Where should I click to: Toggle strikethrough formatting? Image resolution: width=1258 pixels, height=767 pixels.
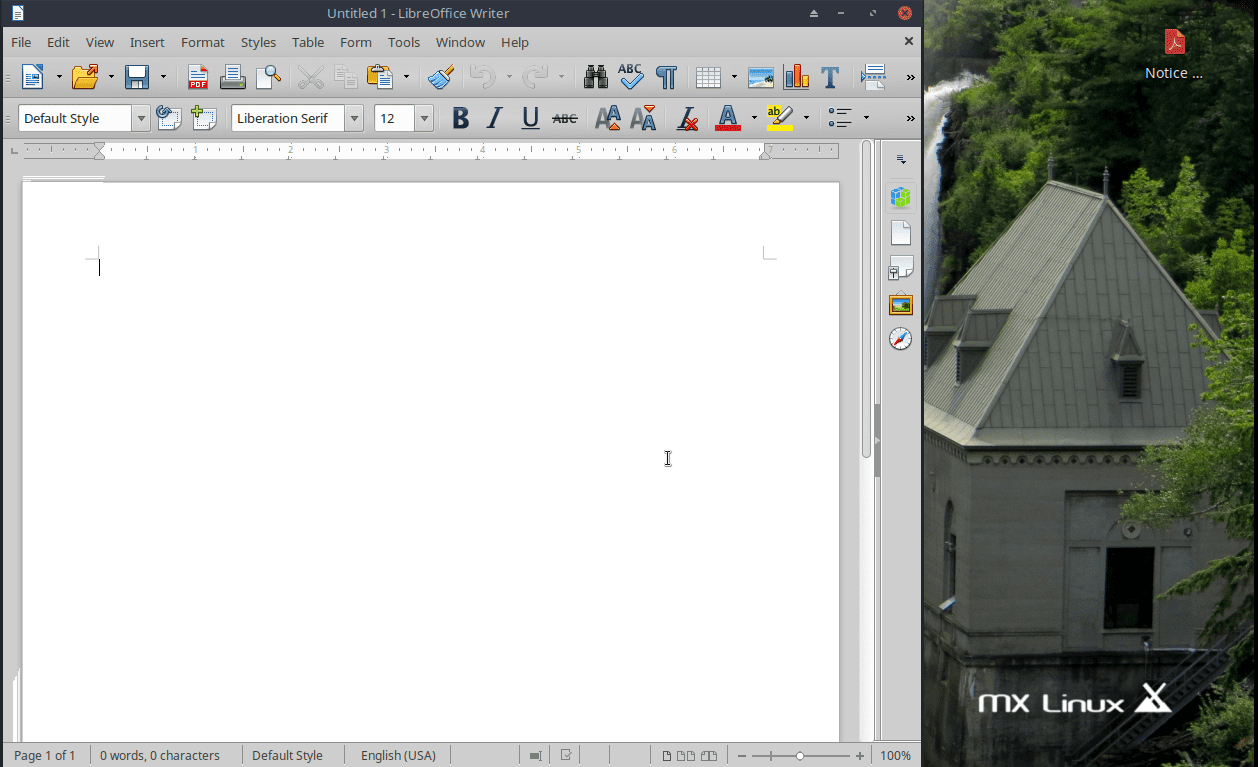[565, 118]
